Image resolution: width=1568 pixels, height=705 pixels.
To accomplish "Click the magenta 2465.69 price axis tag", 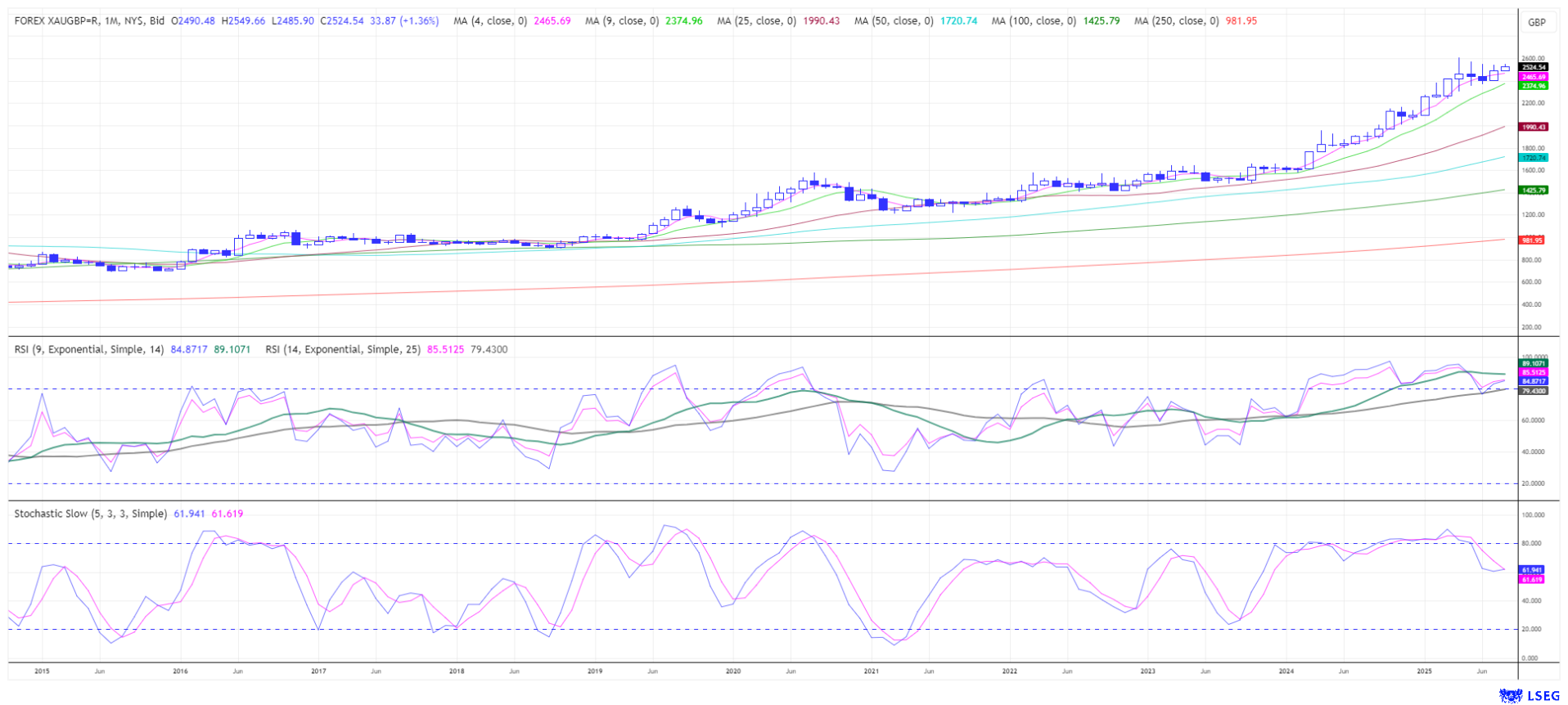I will coord(1533,77).
